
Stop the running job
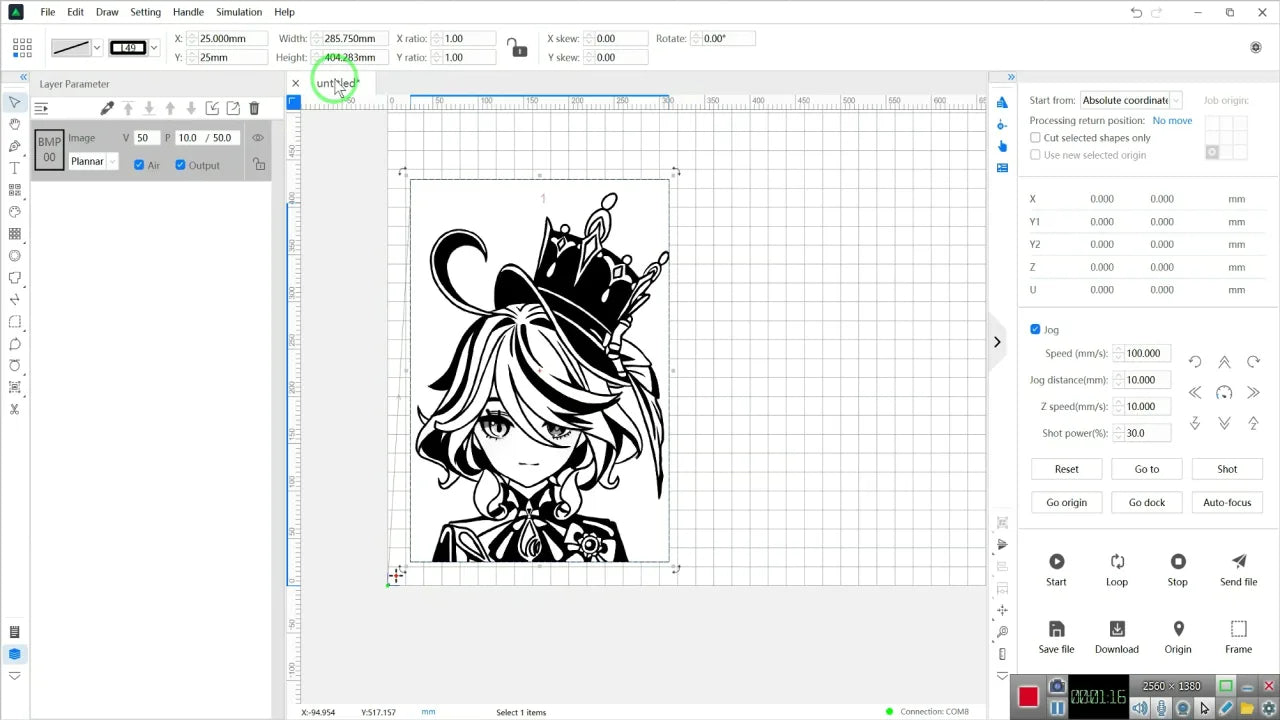point(1178,562)
